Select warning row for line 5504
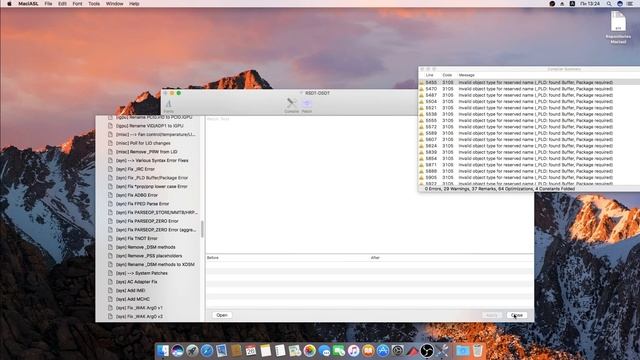 coord(529,102)
